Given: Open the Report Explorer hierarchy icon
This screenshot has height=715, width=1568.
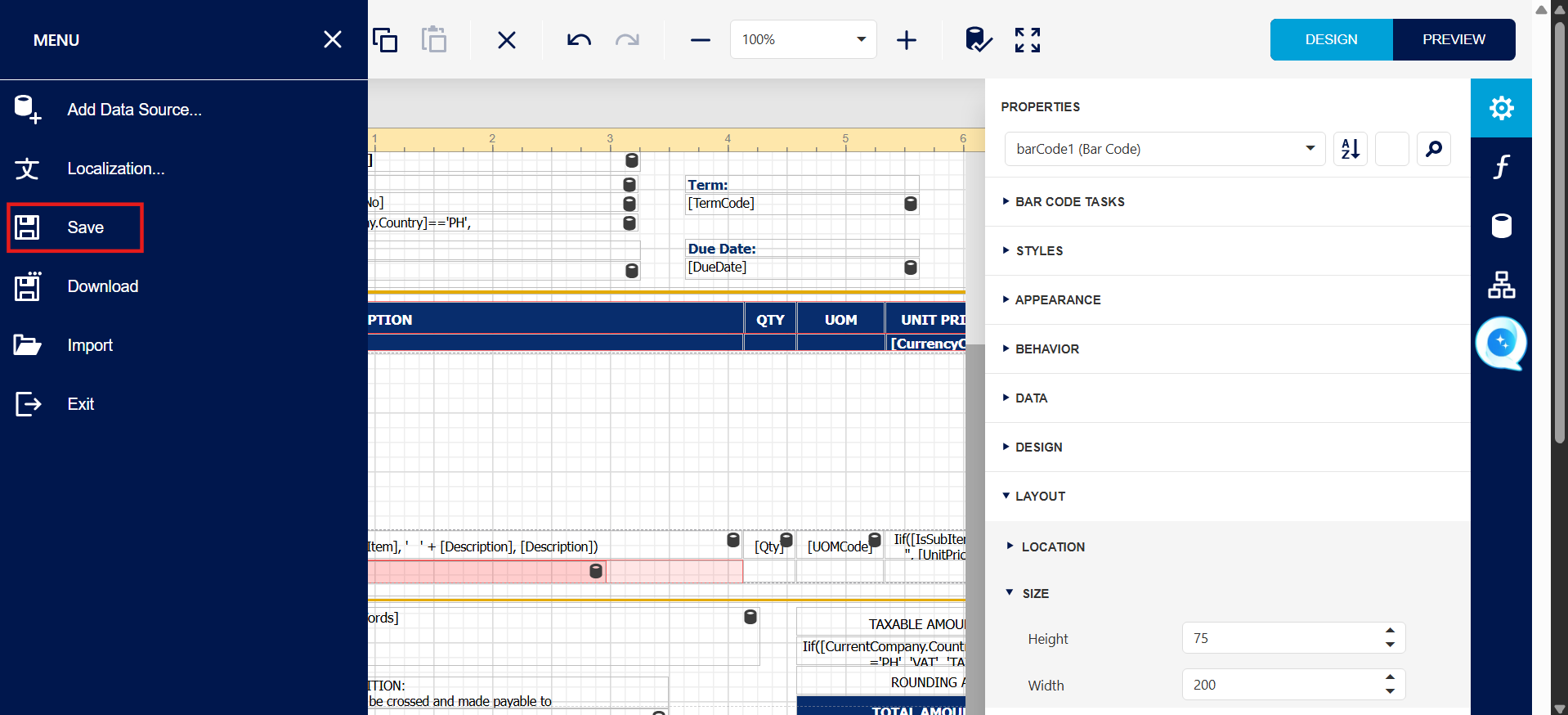Looking at the screenshot, I should (x=1501, y=285).
